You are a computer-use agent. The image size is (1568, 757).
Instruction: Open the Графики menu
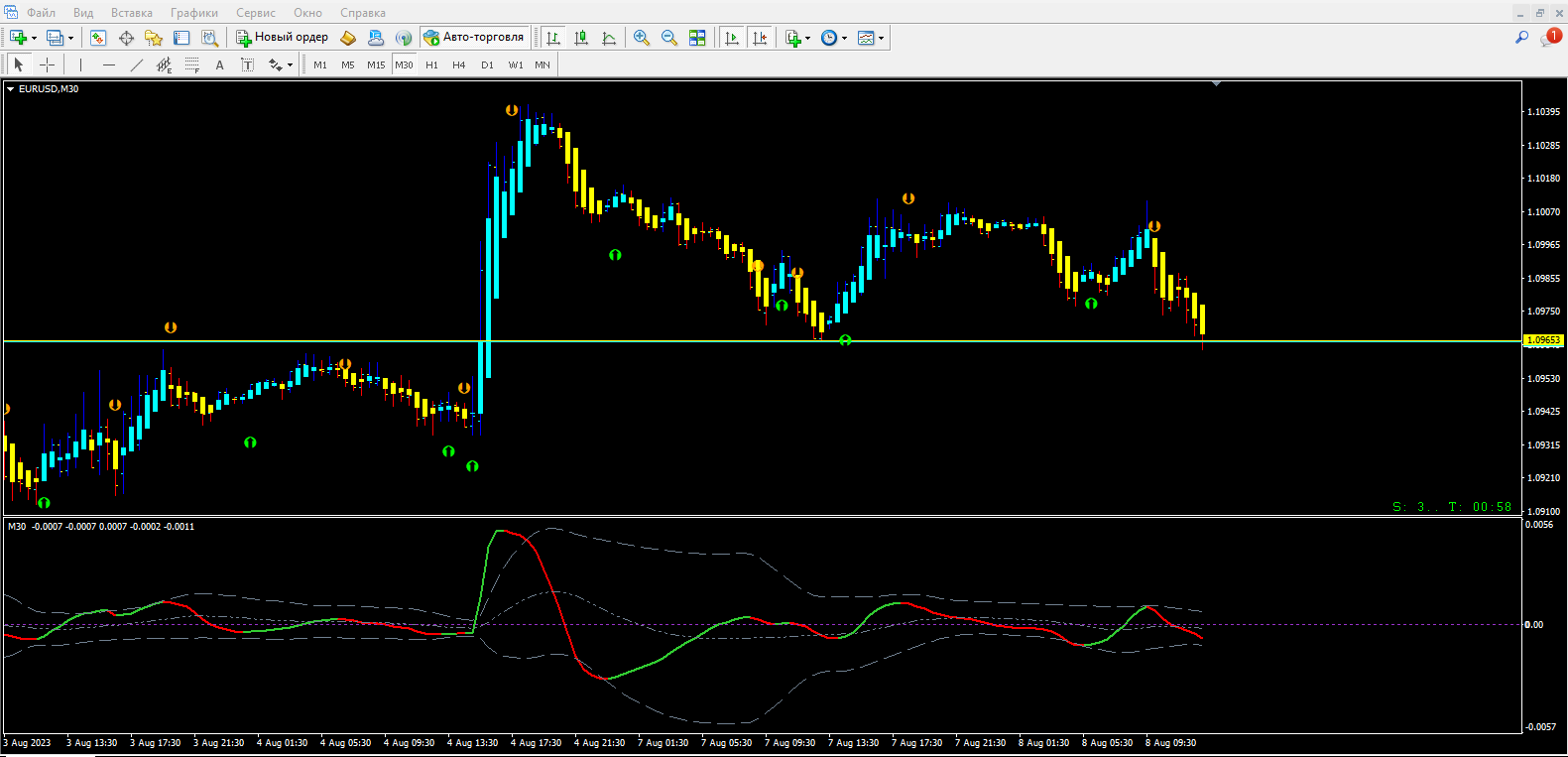[193, 13]
